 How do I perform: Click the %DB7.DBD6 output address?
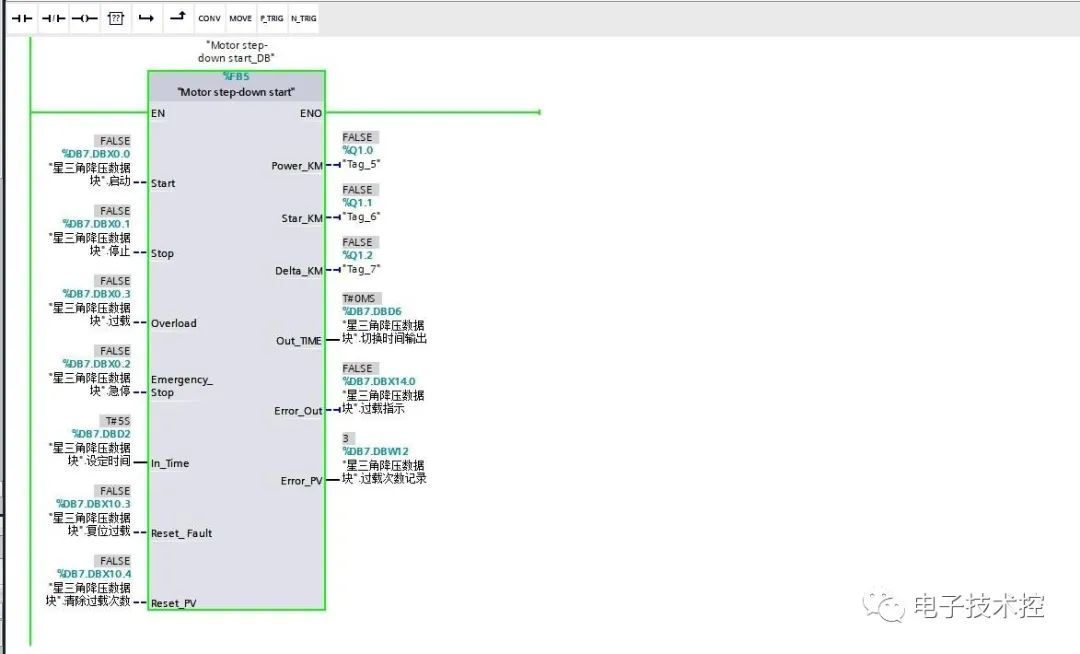pyautogui.click(x=372, y=311)
